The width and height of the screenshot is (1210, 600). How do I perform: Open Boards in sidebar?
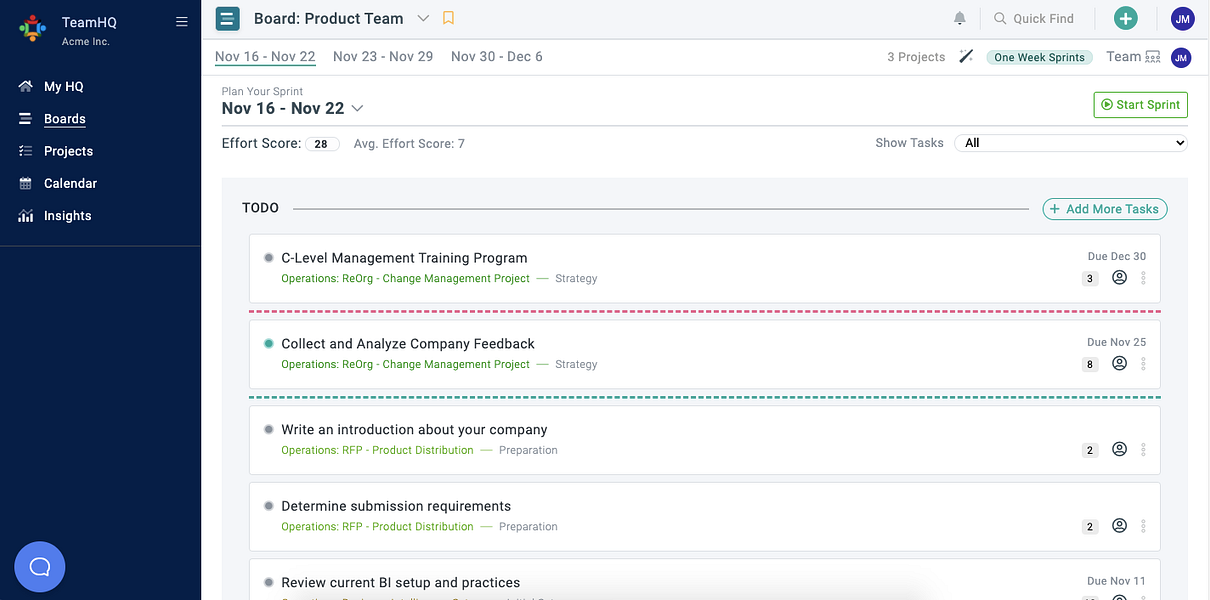[x=65, y=119]
